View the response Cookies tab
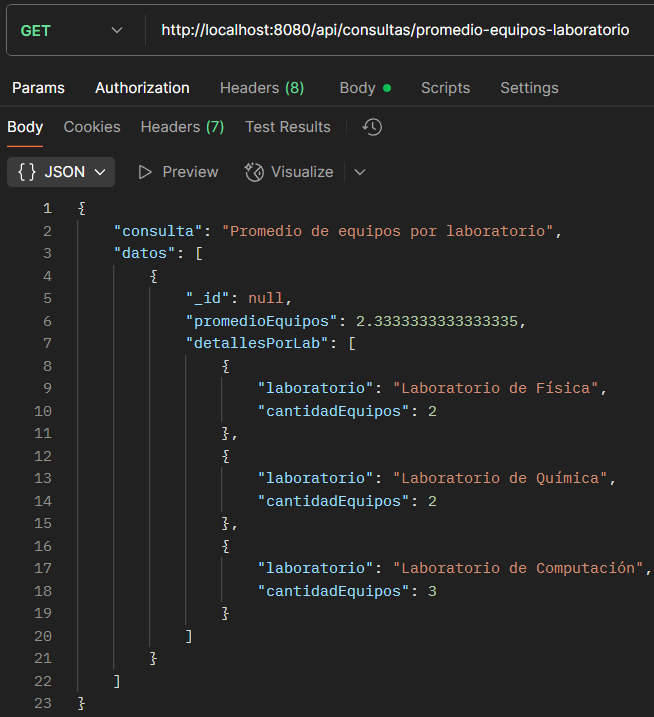This screenshot has height=717, width=654. (x=92, y=127)
